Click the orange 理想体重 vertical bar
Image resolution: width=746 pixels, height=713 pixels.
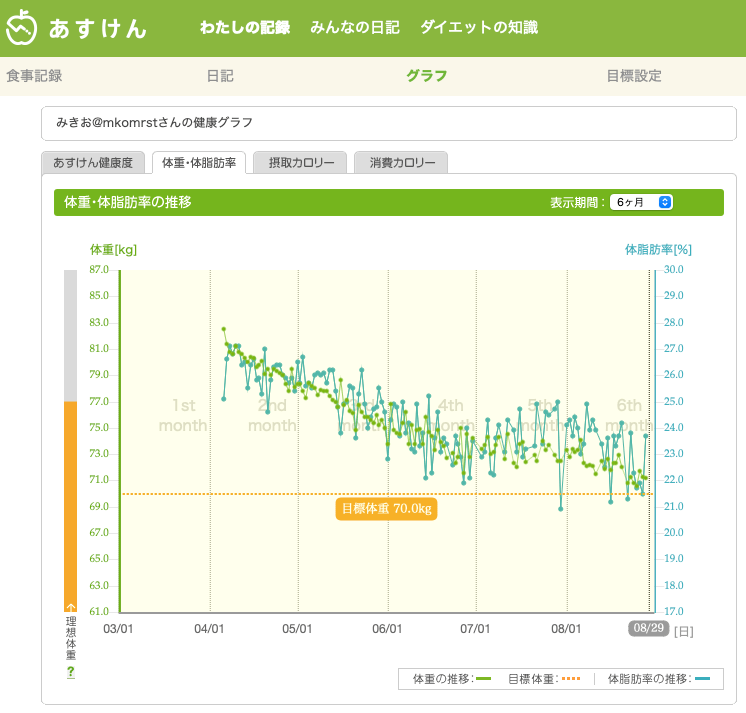point(70,505)
